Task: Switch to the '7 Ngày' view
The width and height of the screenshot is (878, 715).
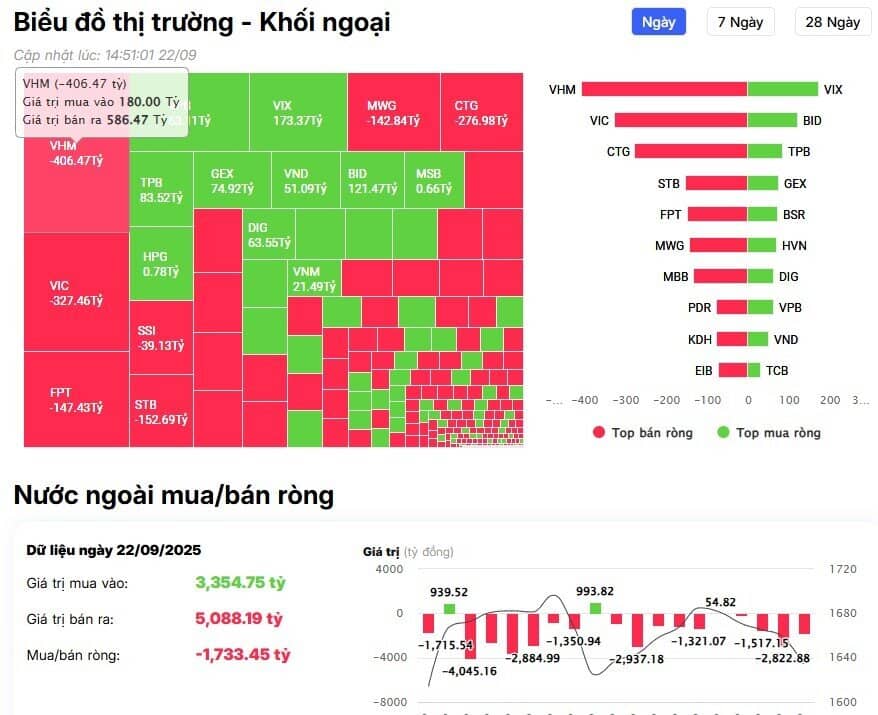Action: (740, 22)
